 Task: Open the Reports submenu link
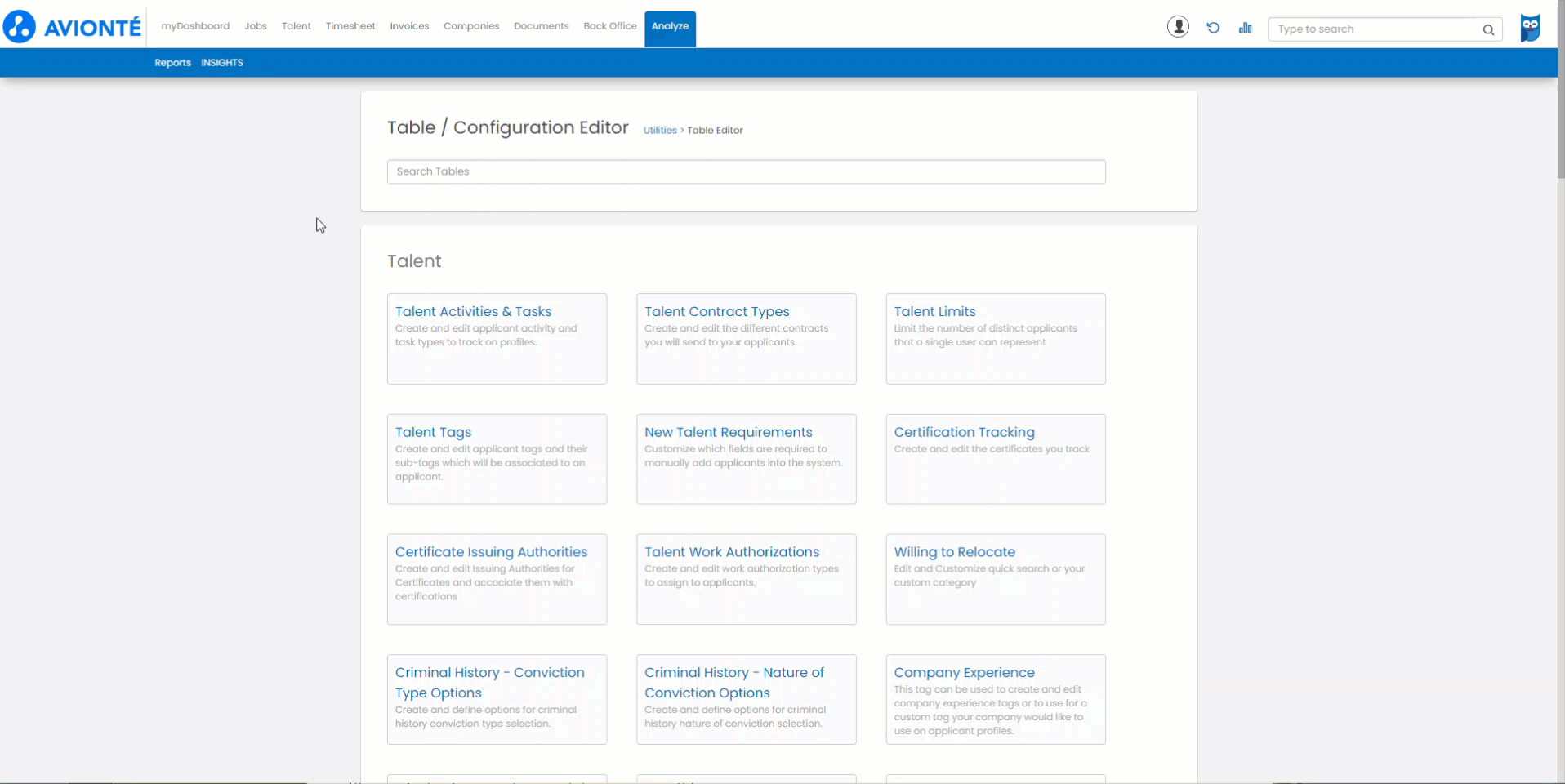[x=172, y=63]
